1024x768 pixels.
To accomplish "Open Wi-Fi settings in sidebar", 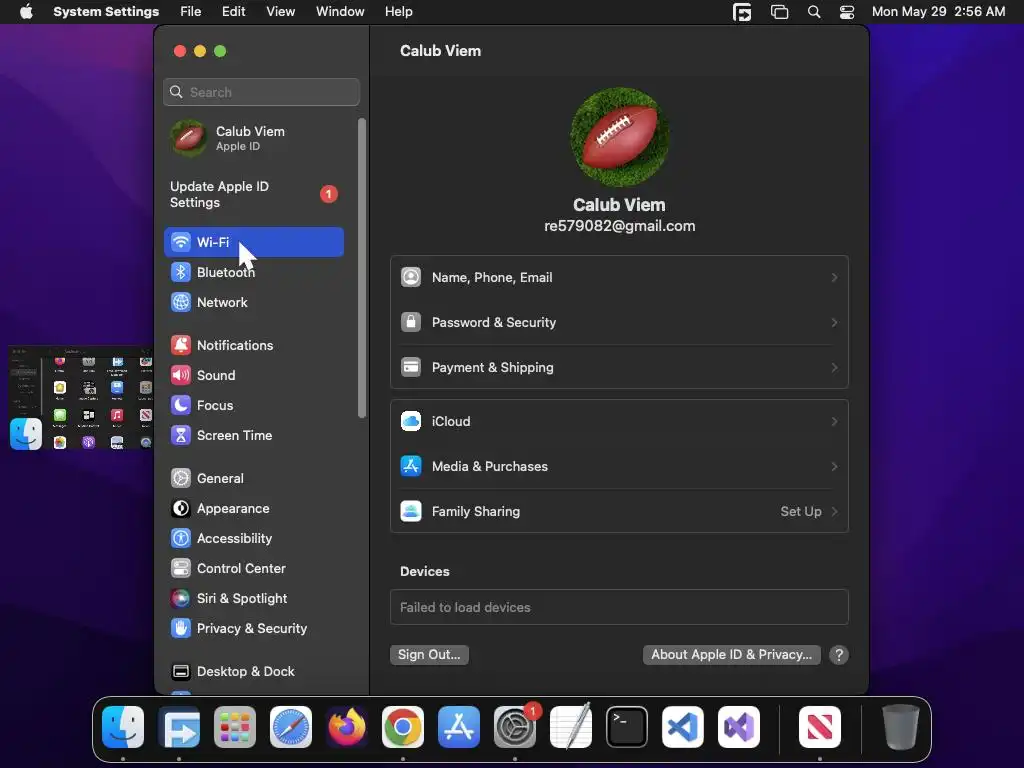I will coord(253,242).
